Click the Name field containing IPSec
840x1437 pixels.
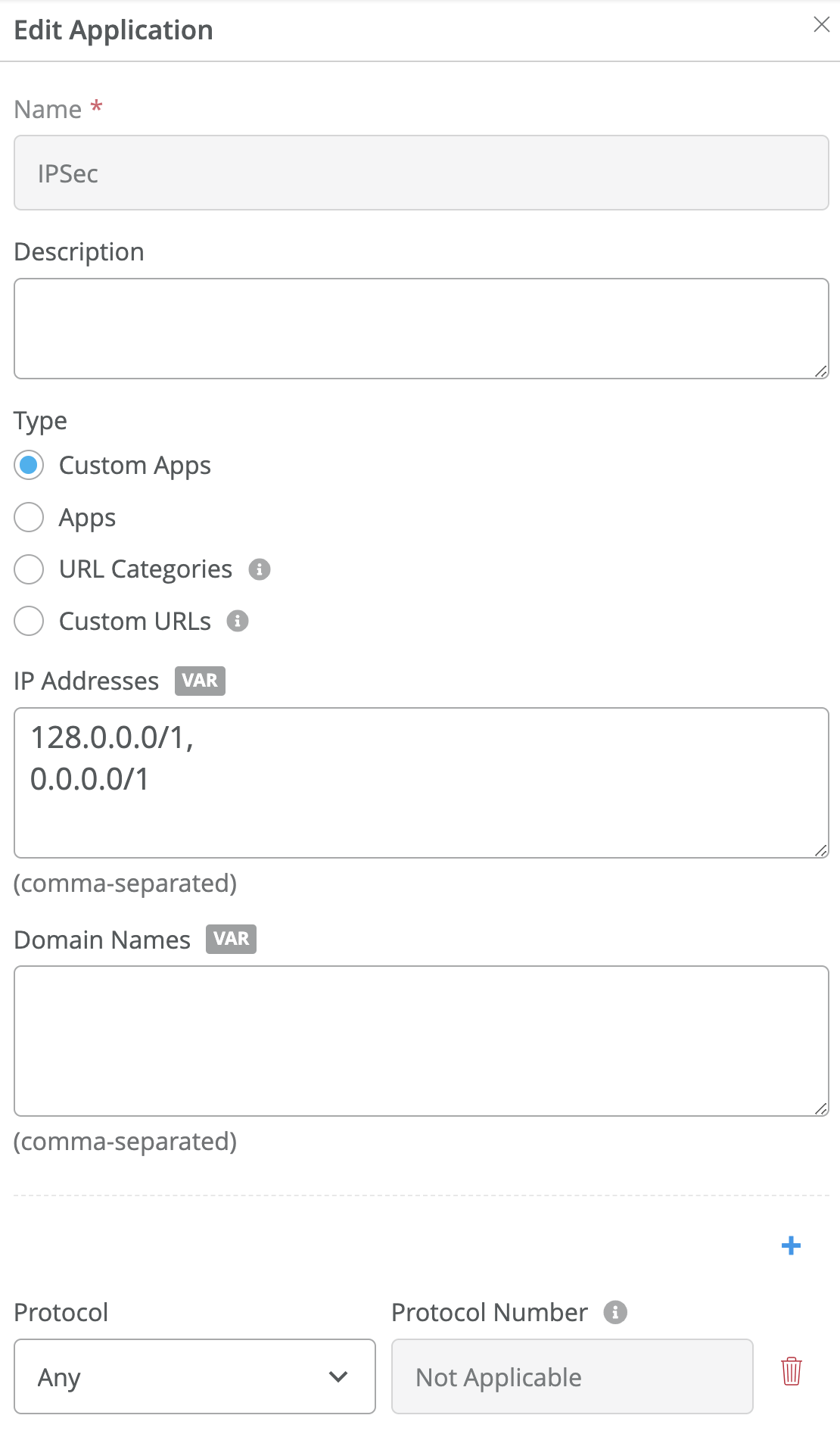pyautogui.click(x=421, y=173)
